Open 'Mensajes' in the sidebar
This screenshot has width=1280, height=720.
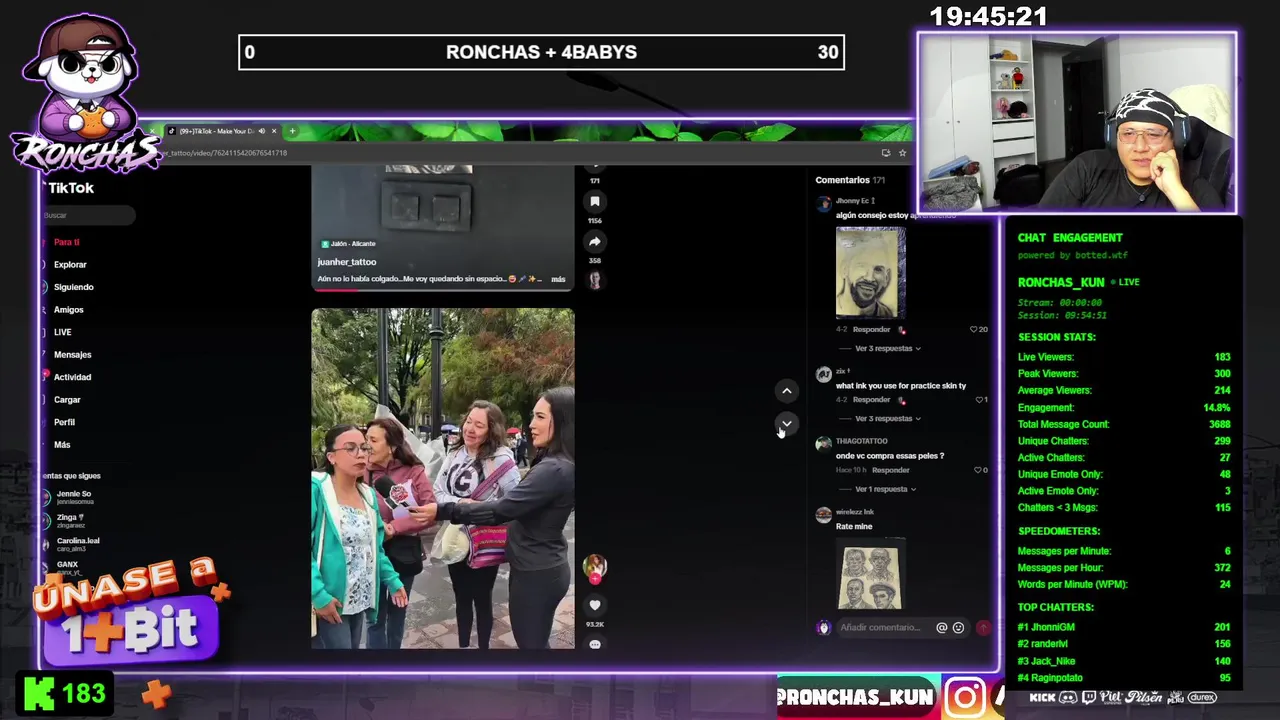[x=72, y=355]
